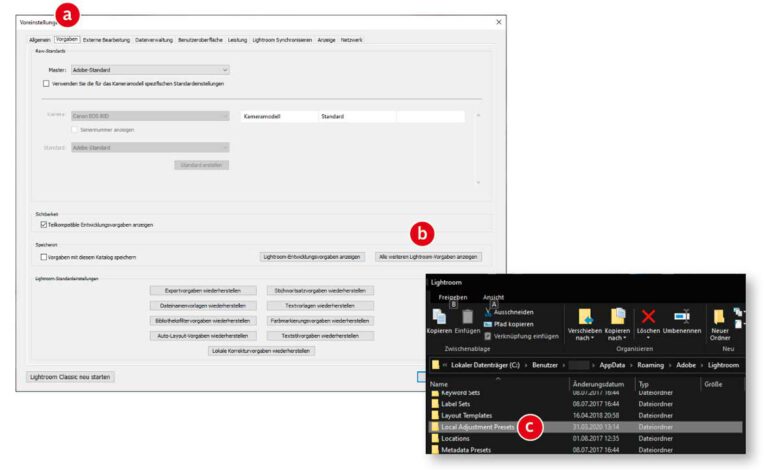Select Label Sets folder name
This screenshot has width=780, height=470.
pyautogui.click(x=455, y=404)
